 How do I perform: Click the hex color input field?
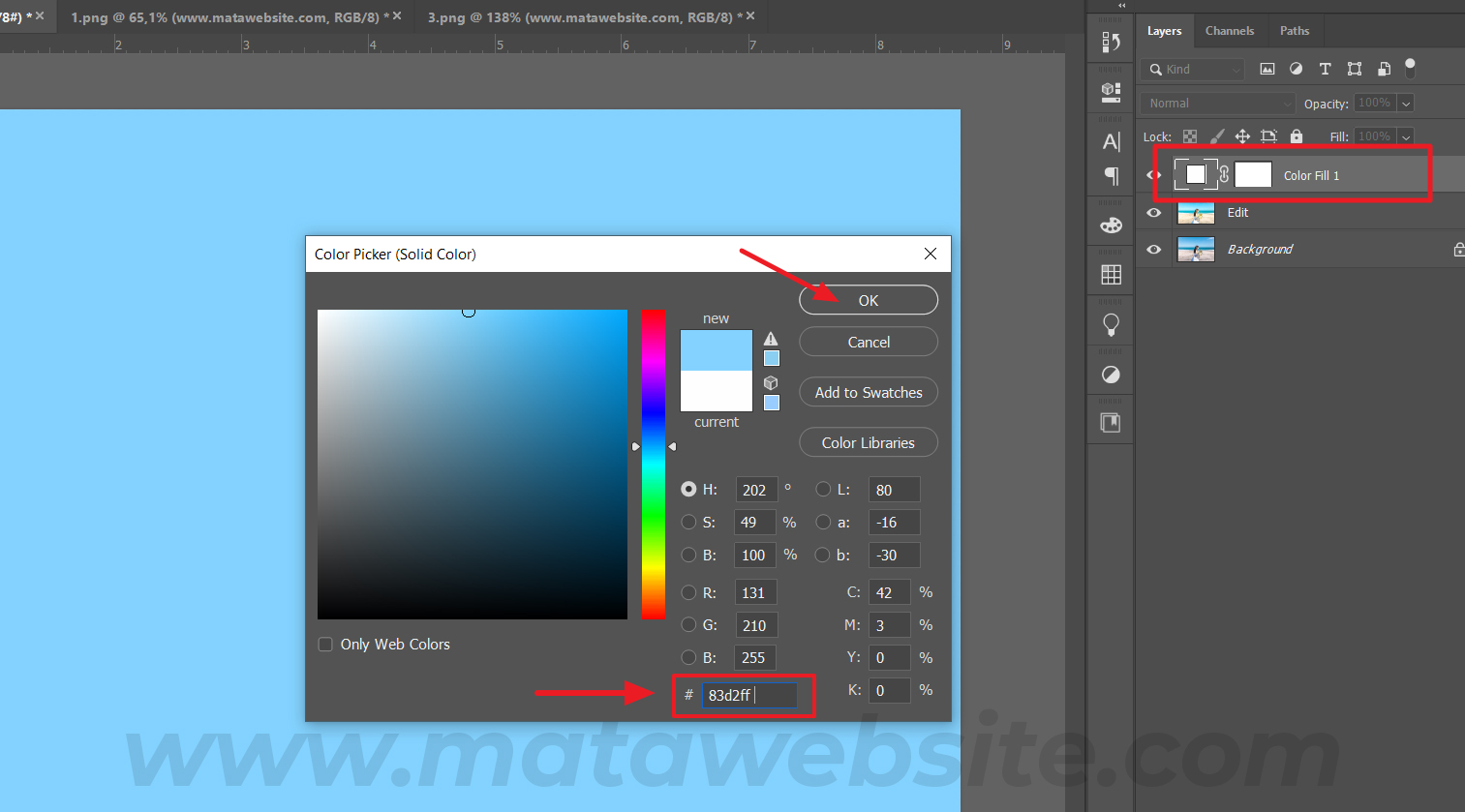pyautogui.click(x=748, y=696)
